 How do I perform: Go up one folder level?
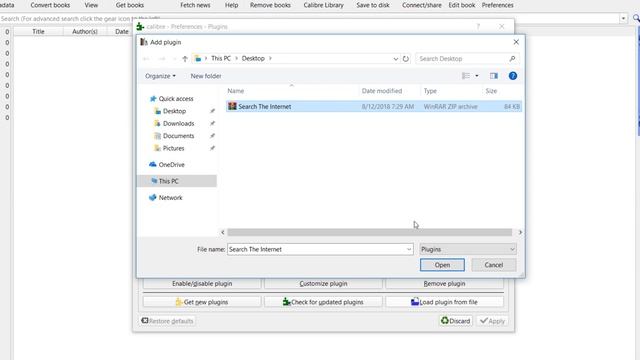pos(185,59)
